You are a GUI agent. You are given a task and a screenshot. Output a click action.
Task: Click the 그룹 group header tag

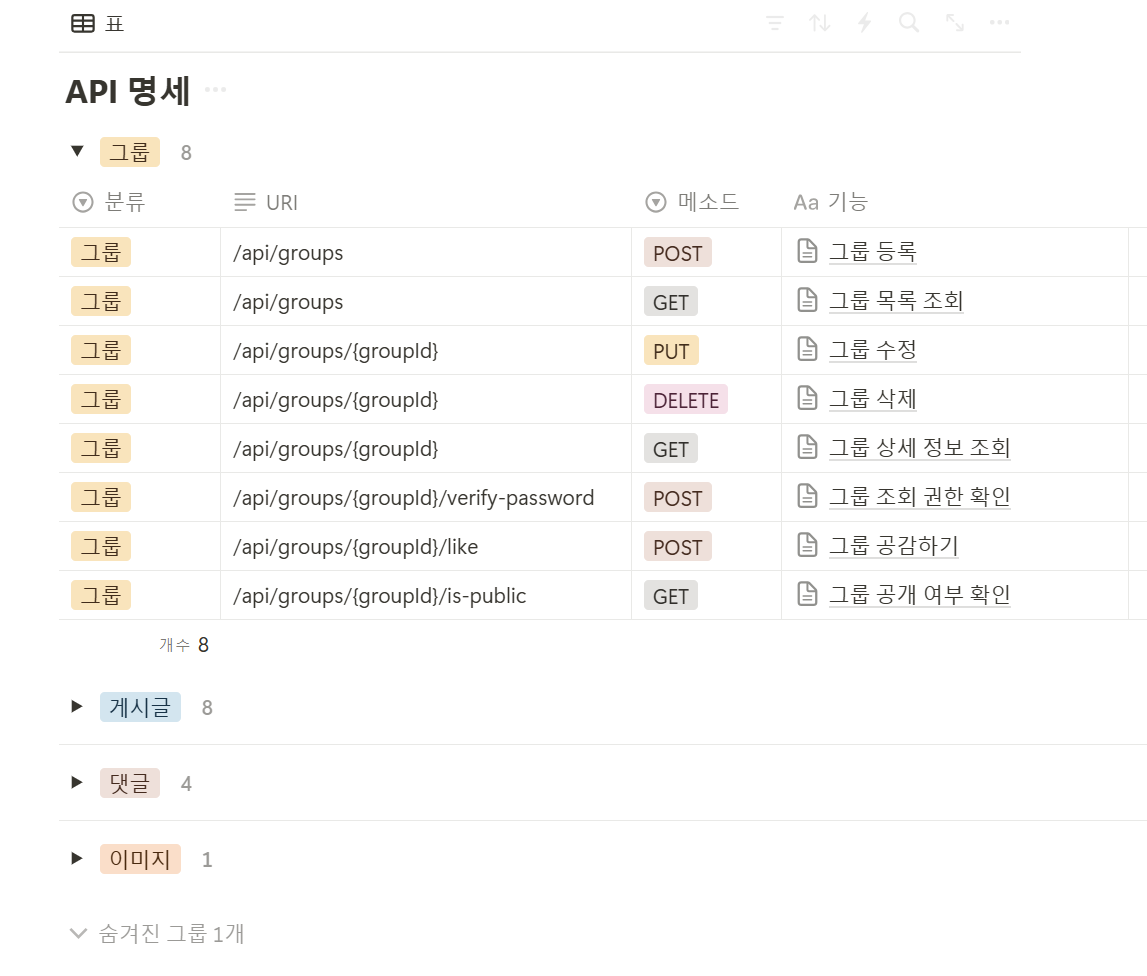coord(129,152)
